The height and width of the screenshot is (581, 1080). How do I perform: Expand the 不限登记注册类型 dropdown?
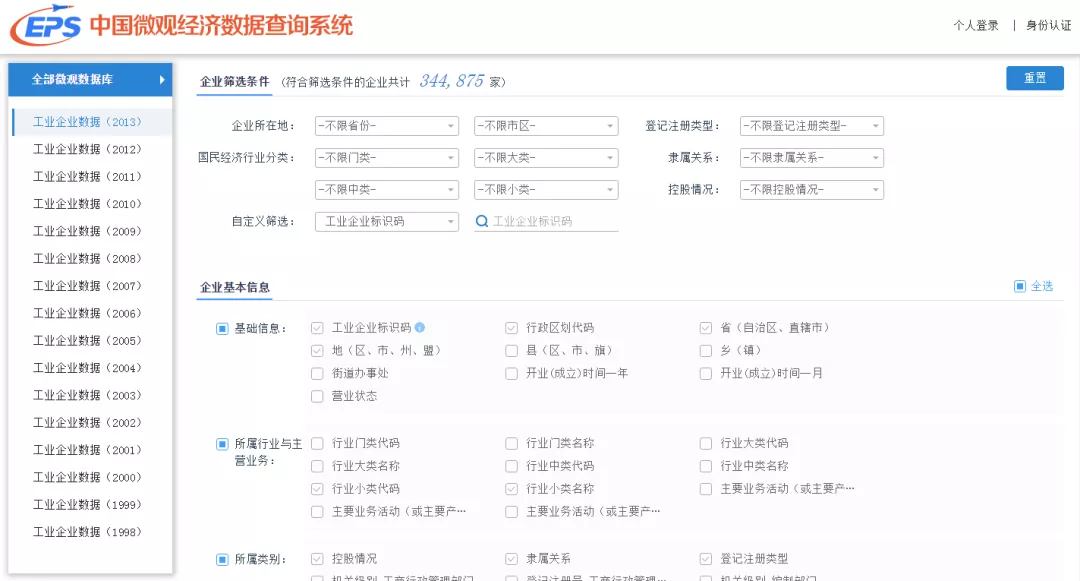(x=811, y=126)
